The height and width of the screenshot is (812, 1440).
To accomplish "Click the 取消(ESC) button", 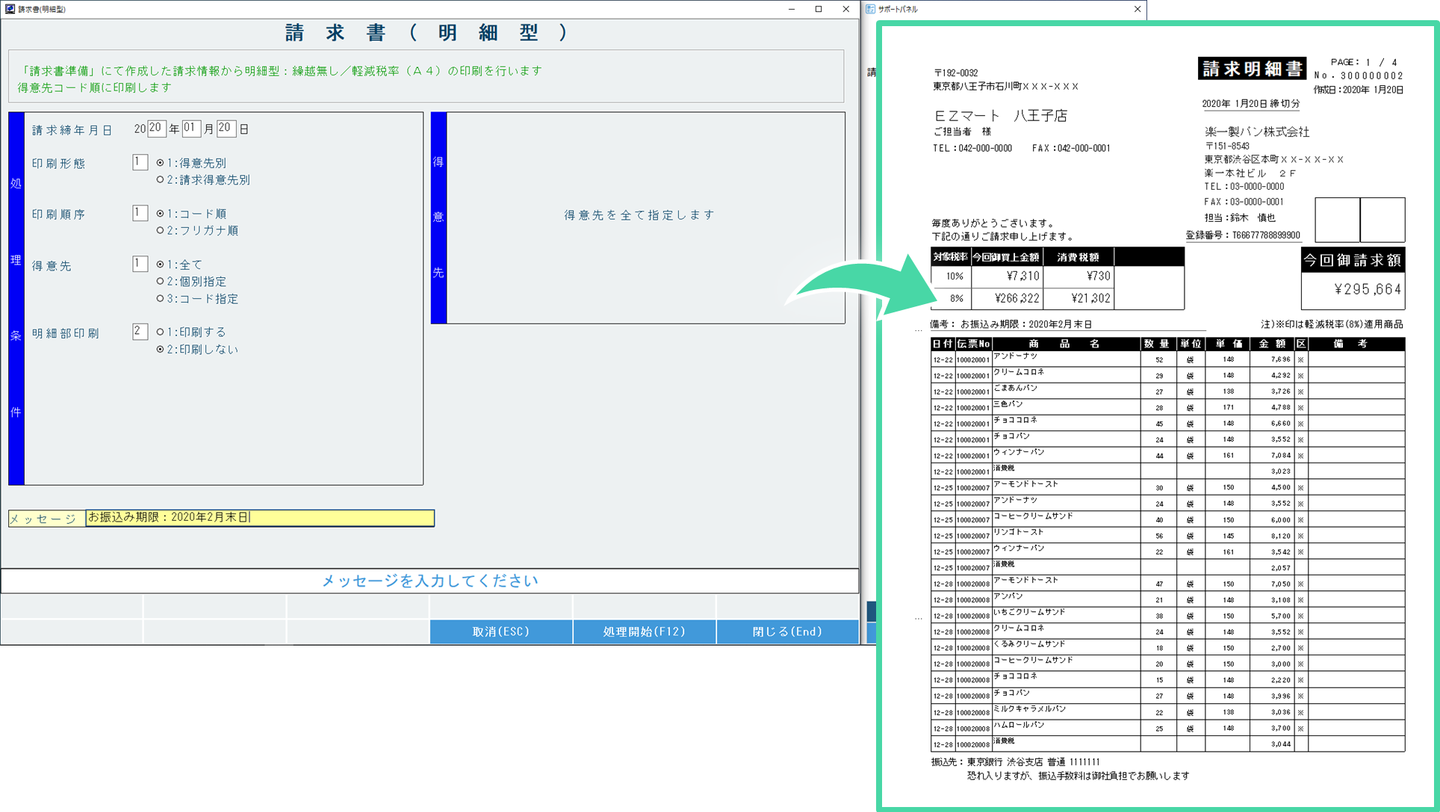I will coord(501,632).
